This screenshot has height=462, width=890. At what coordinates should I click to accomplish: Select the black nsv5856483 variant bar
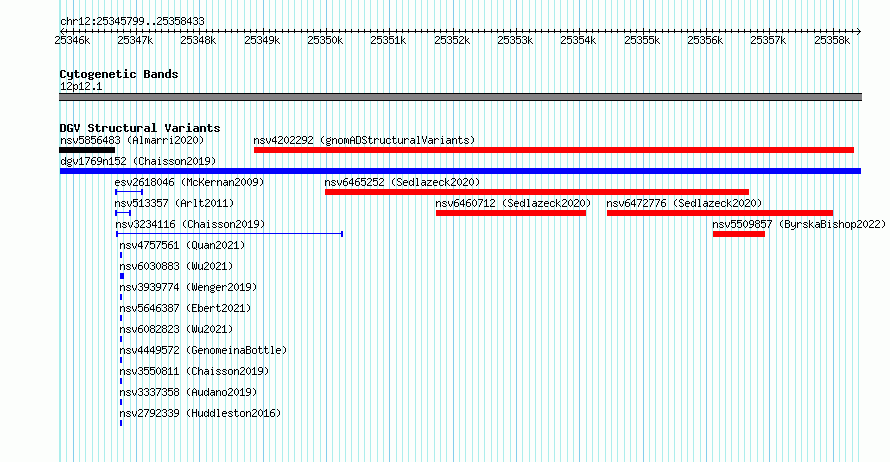[x=87, y=150]
